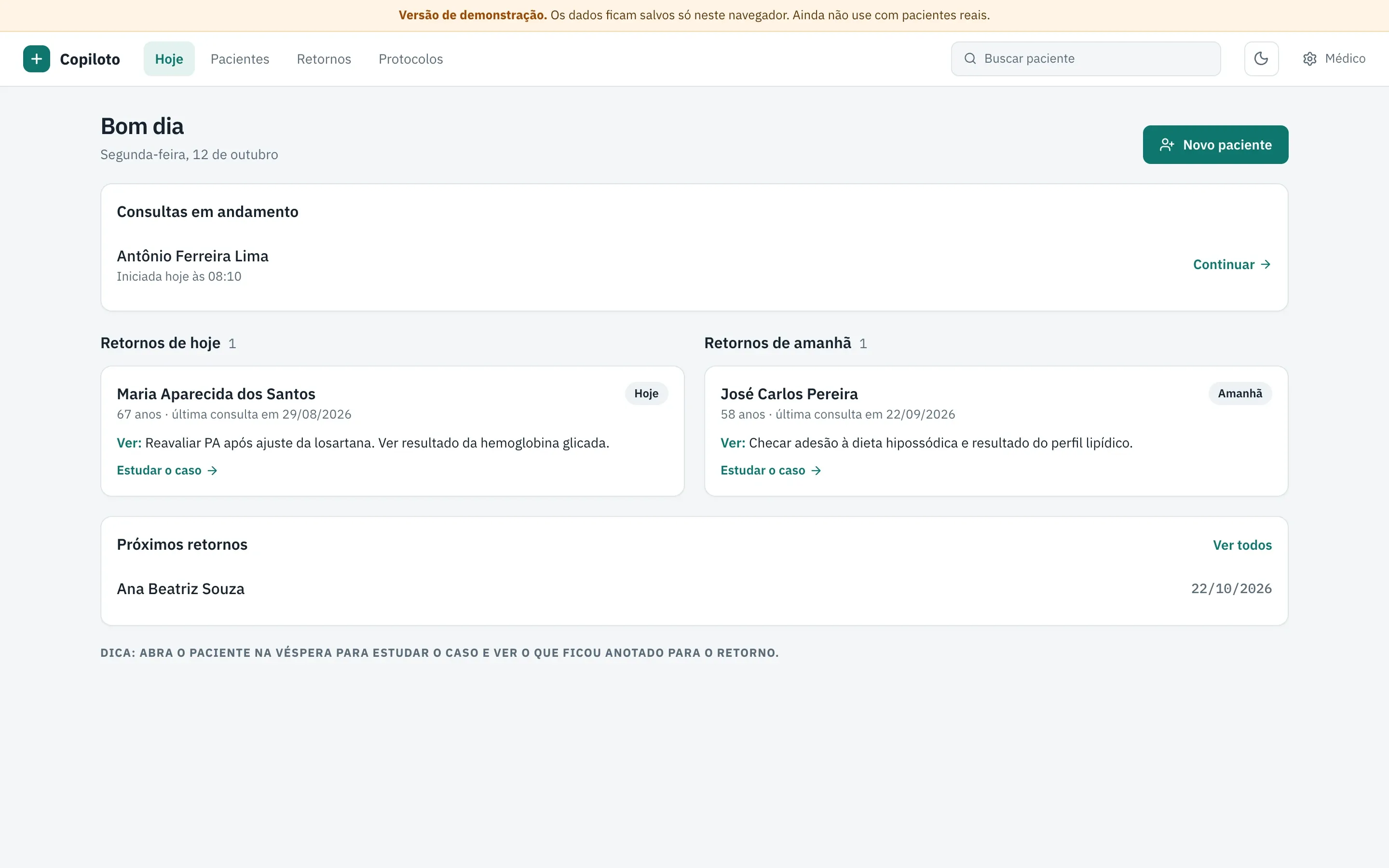
Task: Click the Buscar paciente search field
Action: pyautogui.click(x=1086, y=58)
